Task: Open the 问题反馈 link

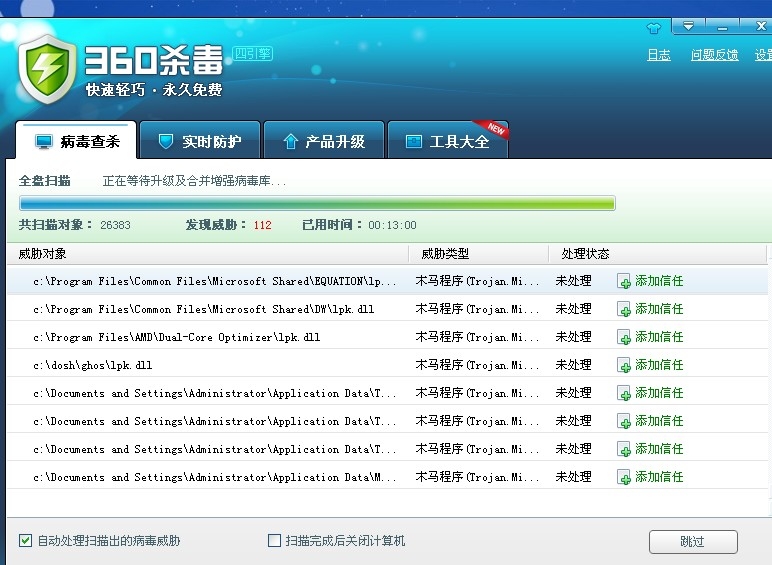Action: pos(714,55)
